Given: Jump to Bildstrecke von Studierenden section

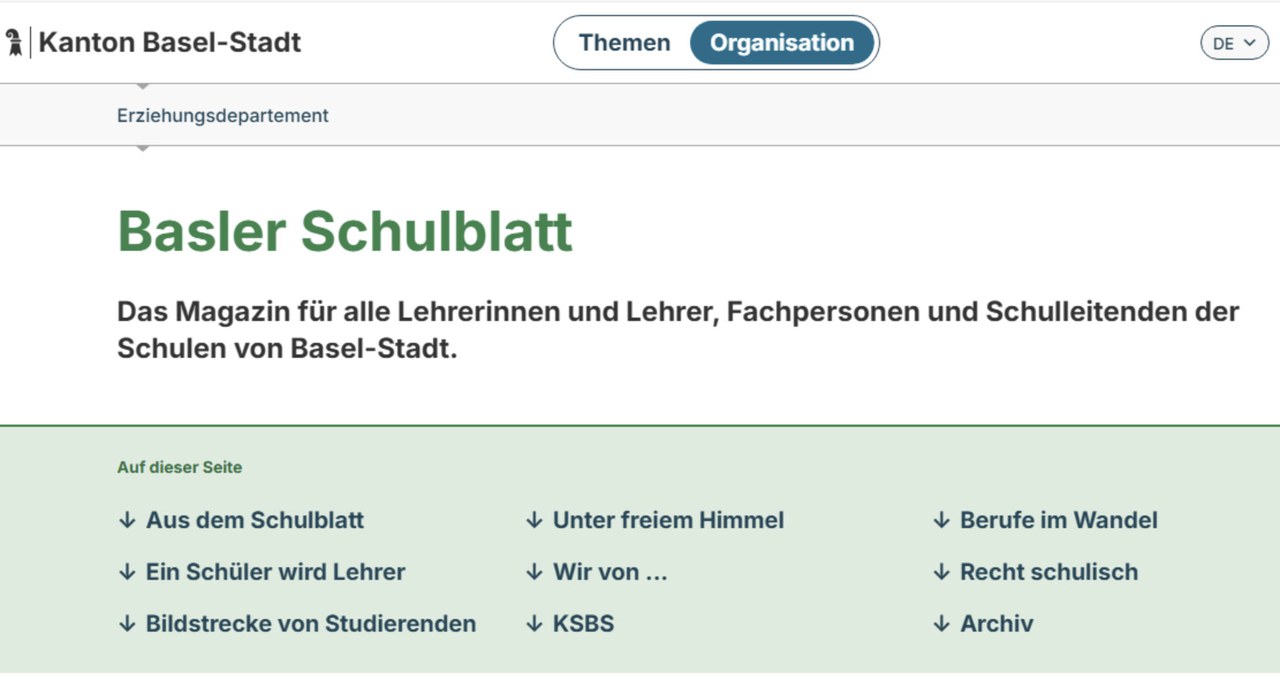Looking at the screenshot, I should pyautogui.click(x=310, y=624).
